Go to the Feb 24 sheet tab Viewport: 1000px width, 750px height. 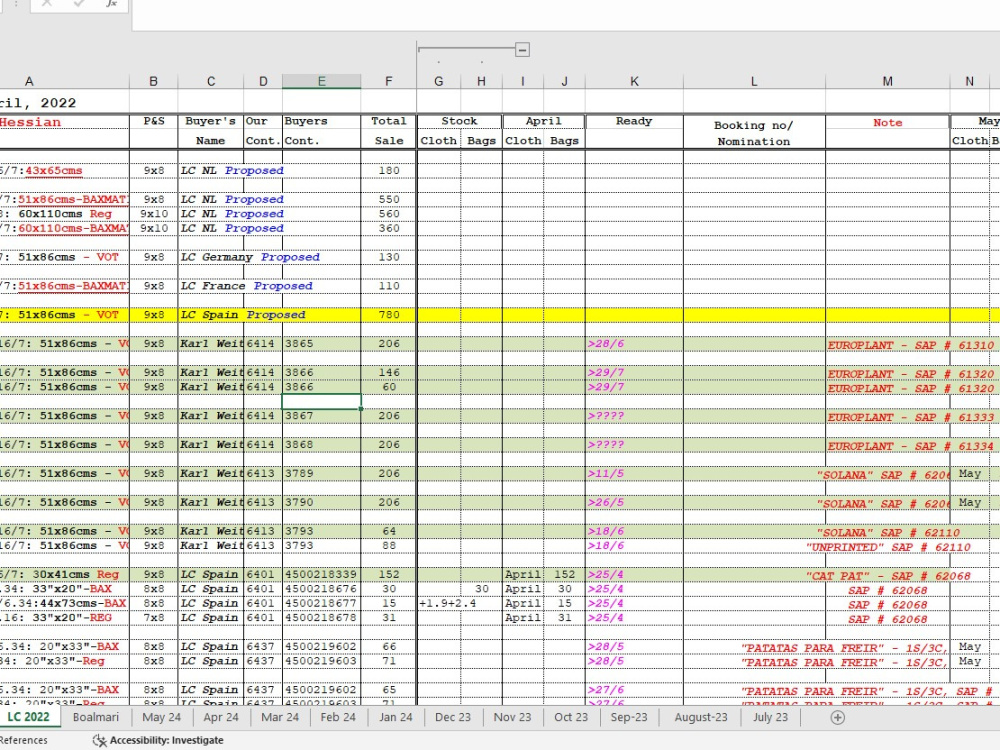pyautogui.click(x=338, y=717)
